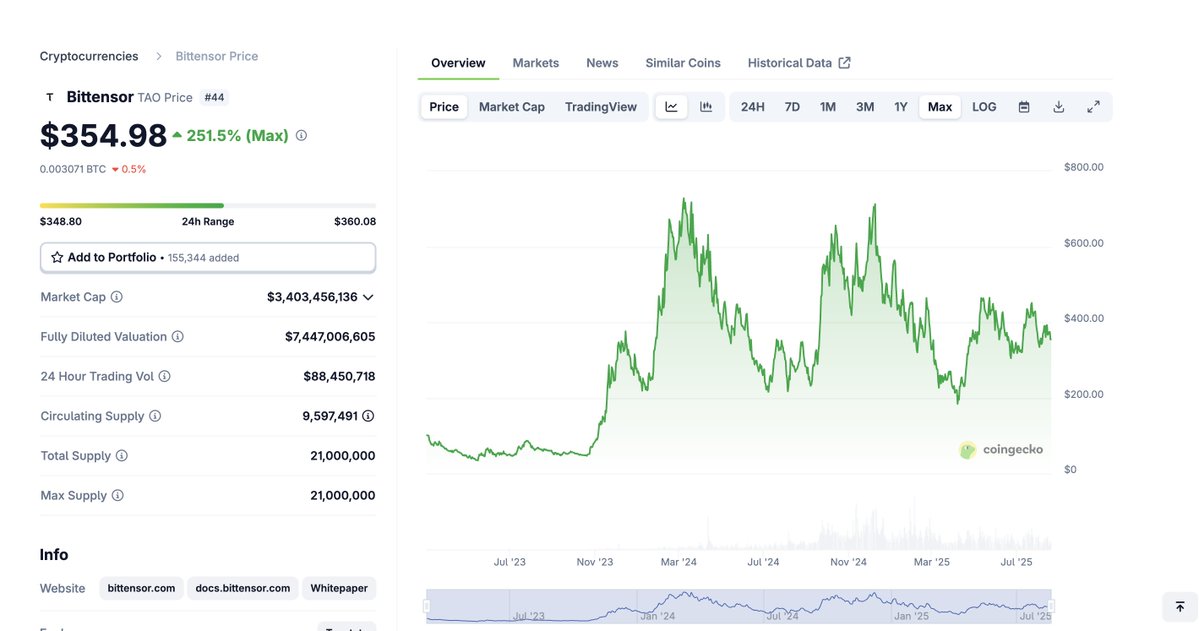This screenshot has height=631, width=1199.
Task: Click the $200.00 axis label
Action: tap(1084, 394)
